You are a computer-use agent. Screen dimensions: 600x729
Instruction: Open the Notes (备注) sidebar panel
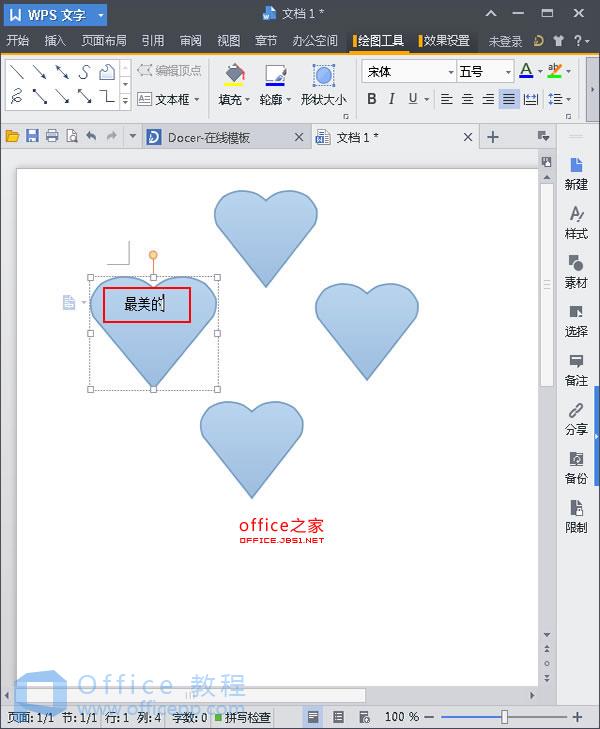point(576,371)
